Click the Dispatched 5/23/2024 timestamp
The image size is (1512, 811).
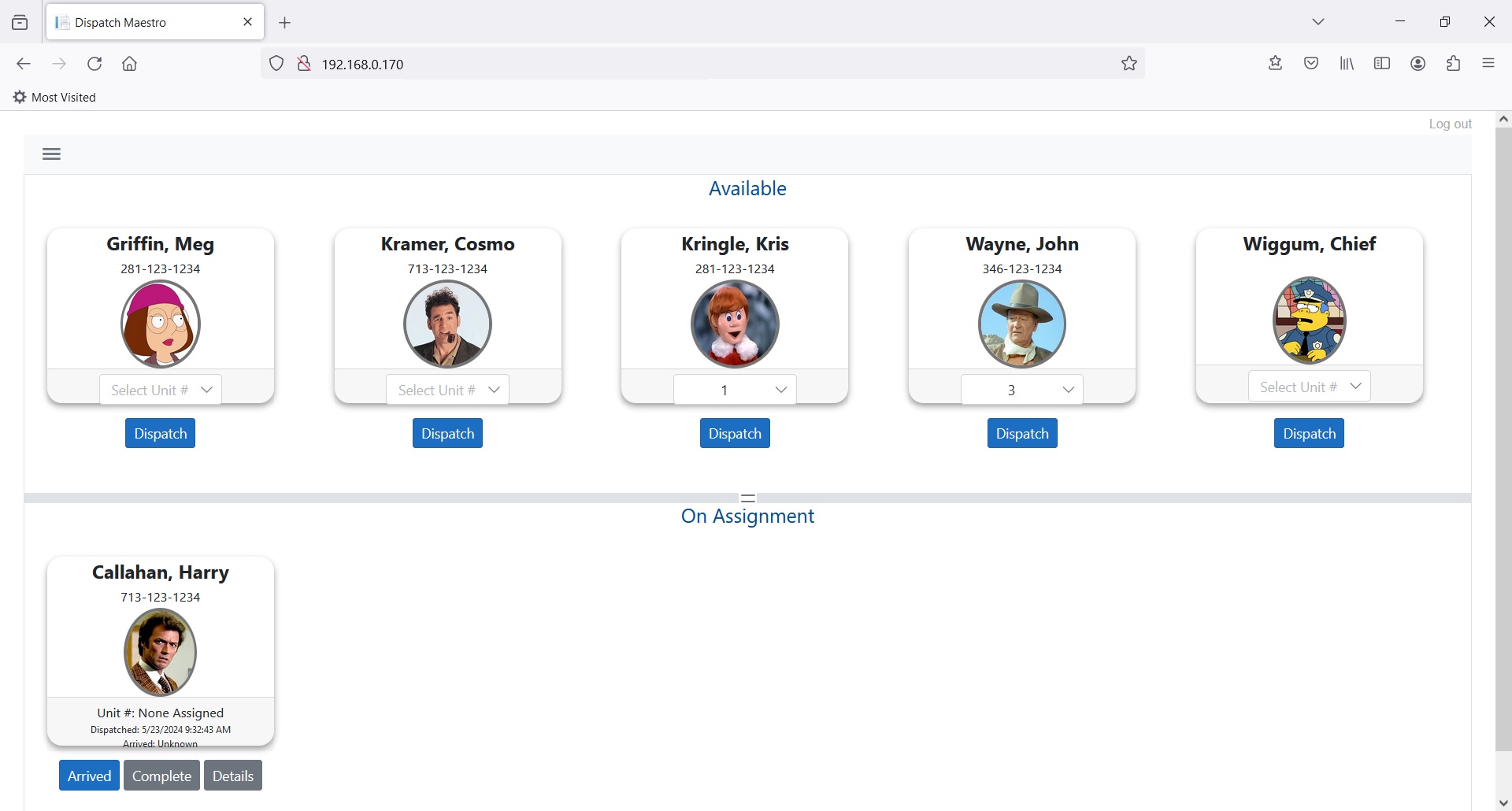[161, 730]
